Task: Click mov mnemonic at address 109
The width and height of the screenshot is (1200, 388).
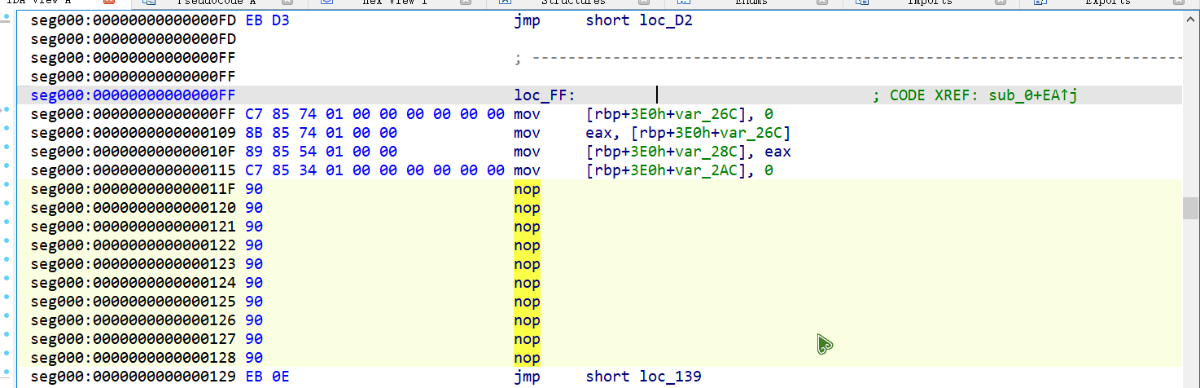Action: (526, 133)
